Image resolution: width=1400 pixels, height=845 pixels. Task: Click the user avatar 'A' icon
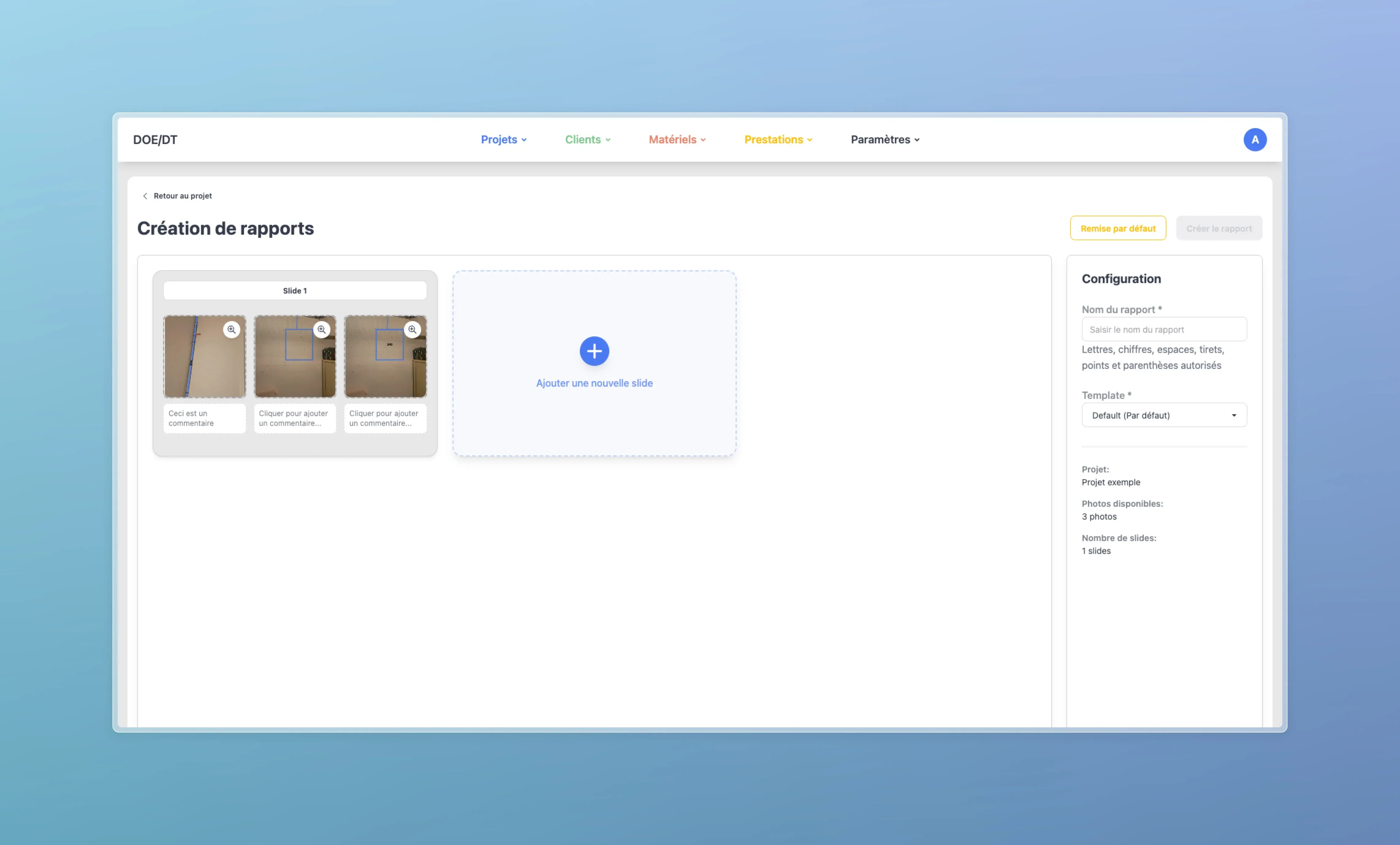[1254, 140]
